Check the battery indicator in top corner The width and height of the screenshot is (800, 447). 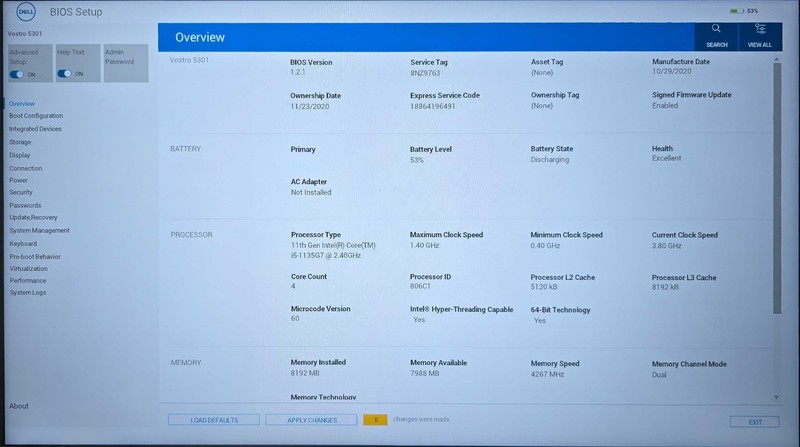pyautogui.click(x=744, y=11)
